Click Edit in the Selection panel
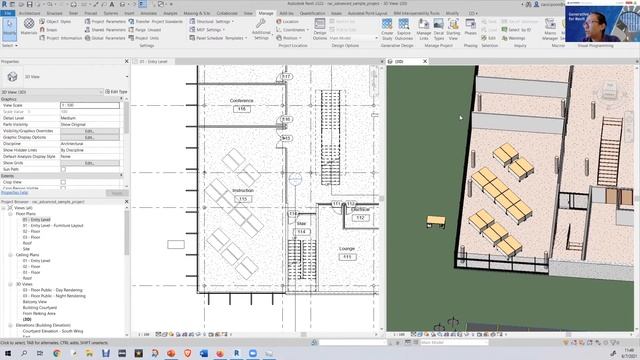The height and width of the screenshot is (360, 640). 489,38
